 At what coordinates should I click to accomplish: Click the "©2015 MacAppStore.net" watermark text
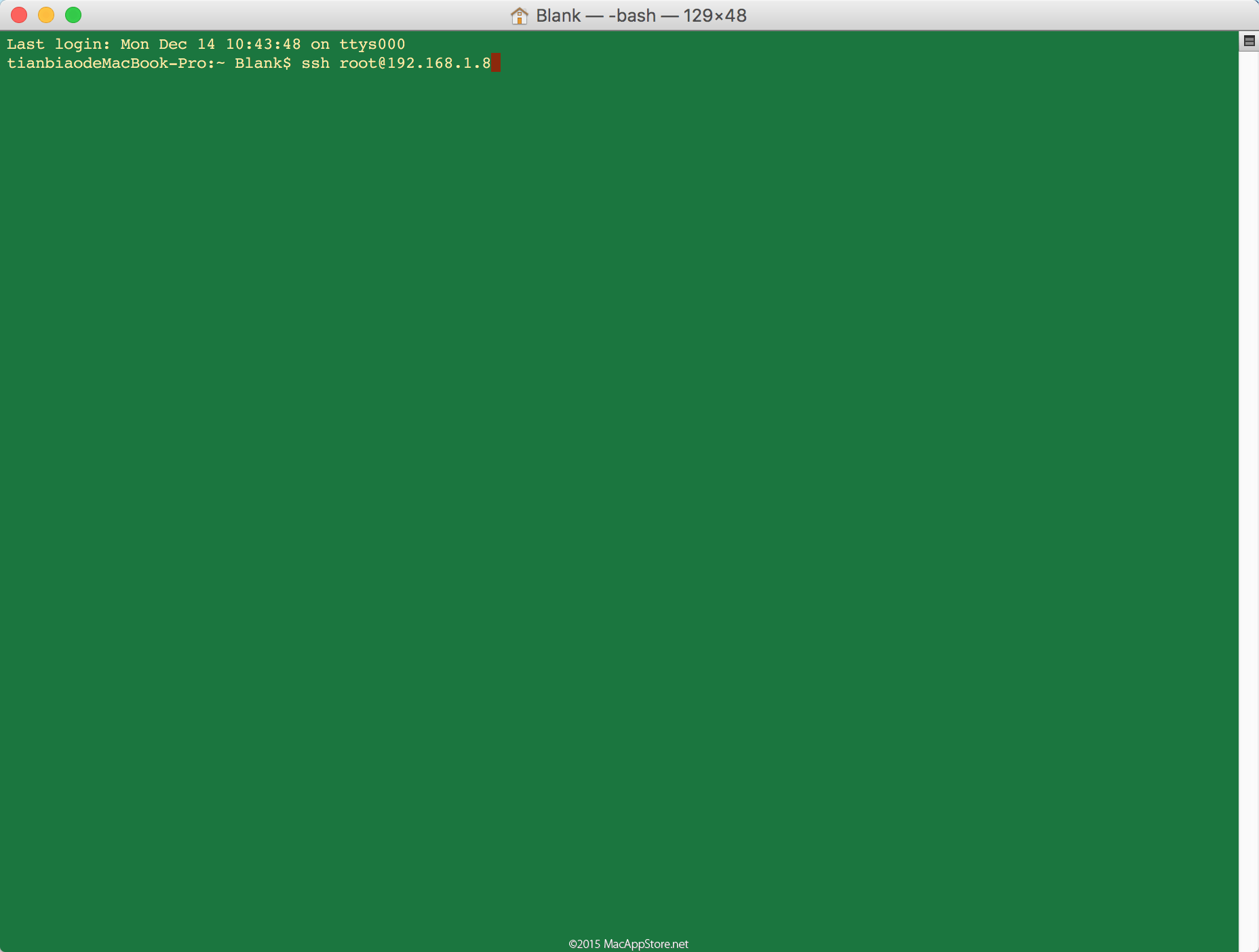[x=628, y=944]
